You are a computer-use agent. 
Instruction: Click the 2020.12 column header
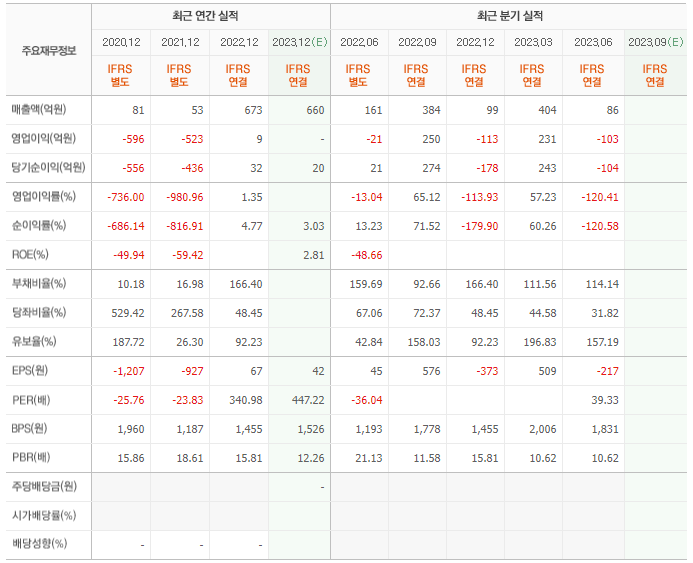[121, 42]
